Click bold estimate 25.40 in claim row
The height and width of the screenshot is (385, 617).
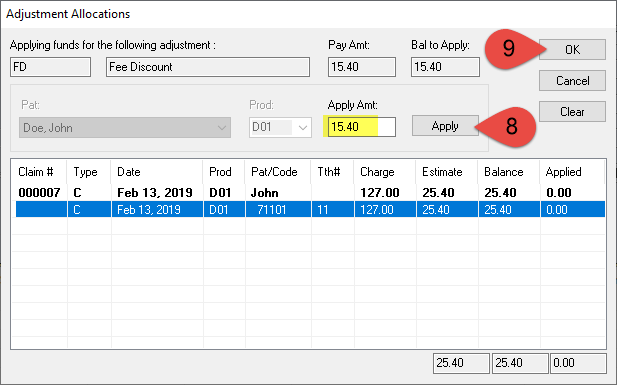point(438,193)
